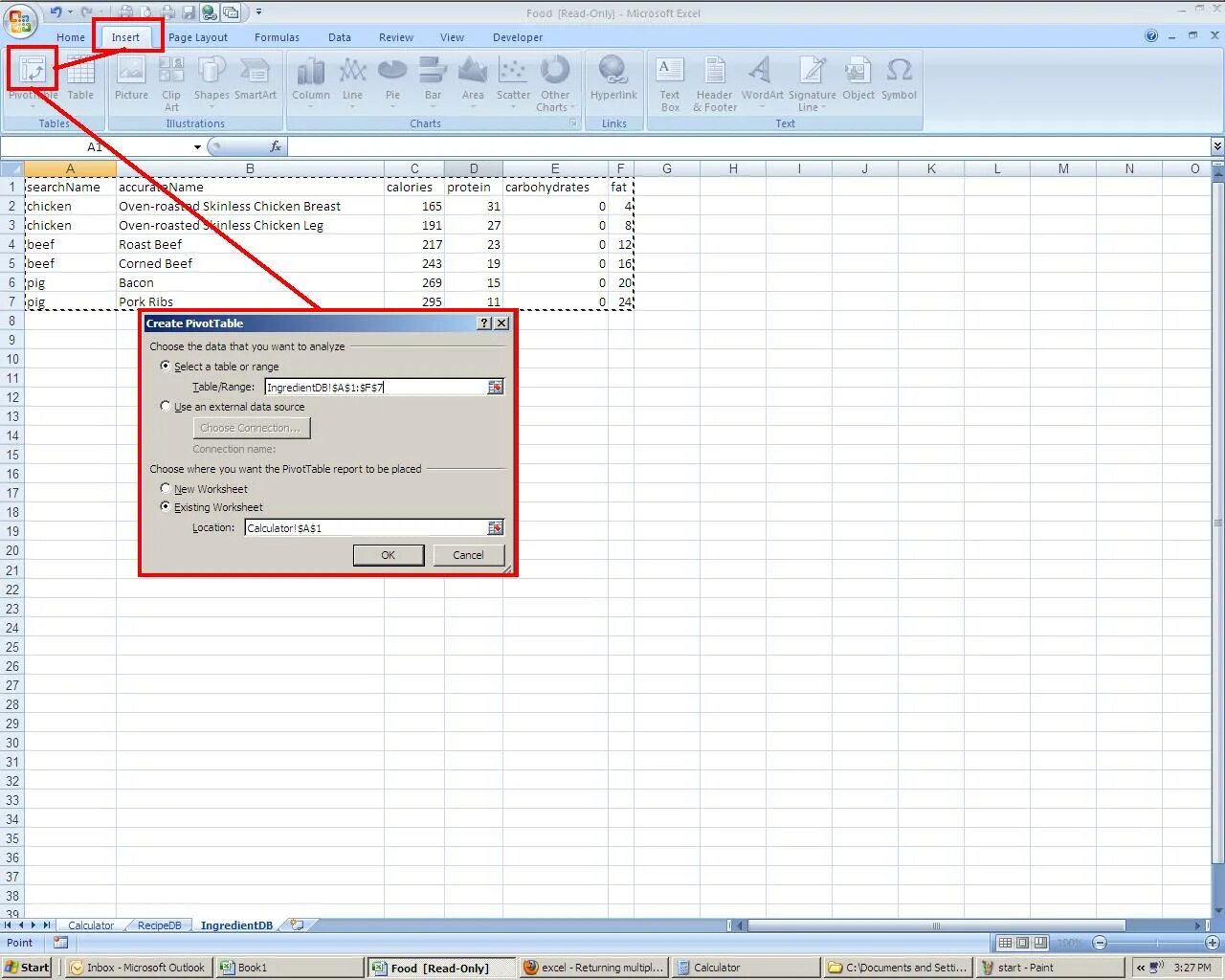Switch to the RecipeDB sheet tab
The height and width of the screenshot is (980, 1225).
(159, 925)
